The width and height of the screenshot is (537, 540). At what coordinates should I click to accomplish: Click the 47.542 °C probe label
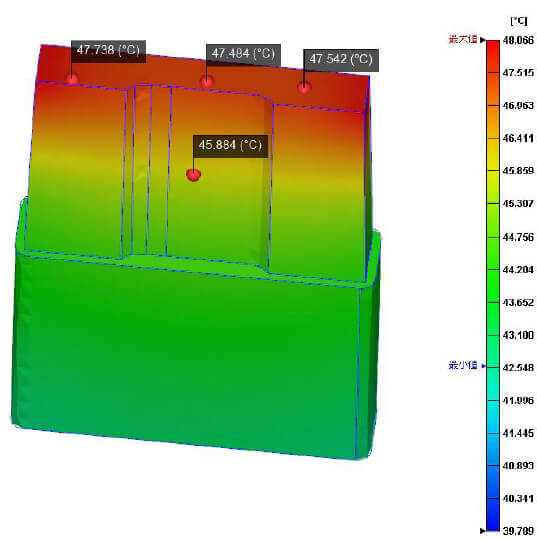coord(341,60)
